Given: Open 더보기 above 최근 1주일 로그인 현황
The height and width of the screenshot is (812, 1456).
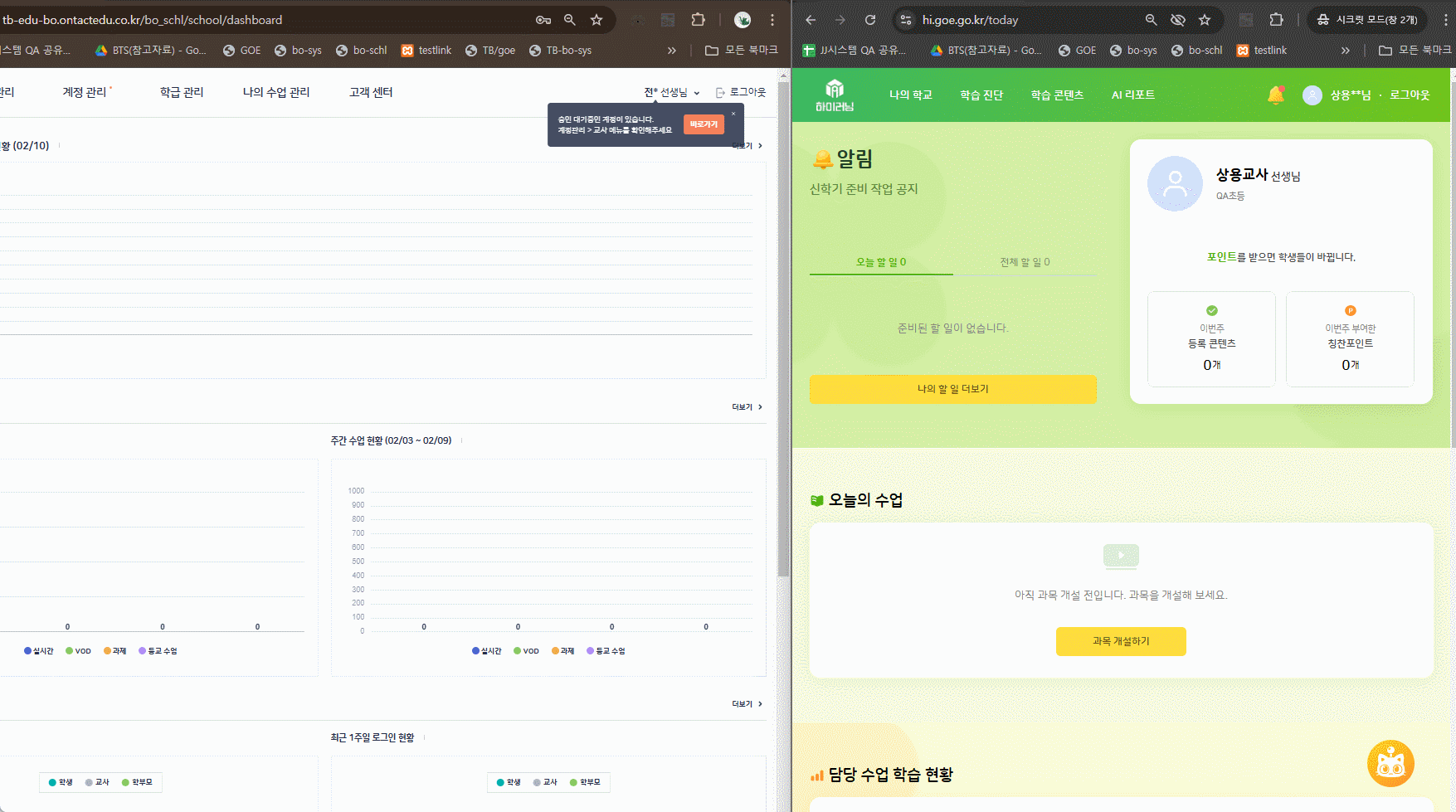Looking at the screenshot, I should (747, 704).
